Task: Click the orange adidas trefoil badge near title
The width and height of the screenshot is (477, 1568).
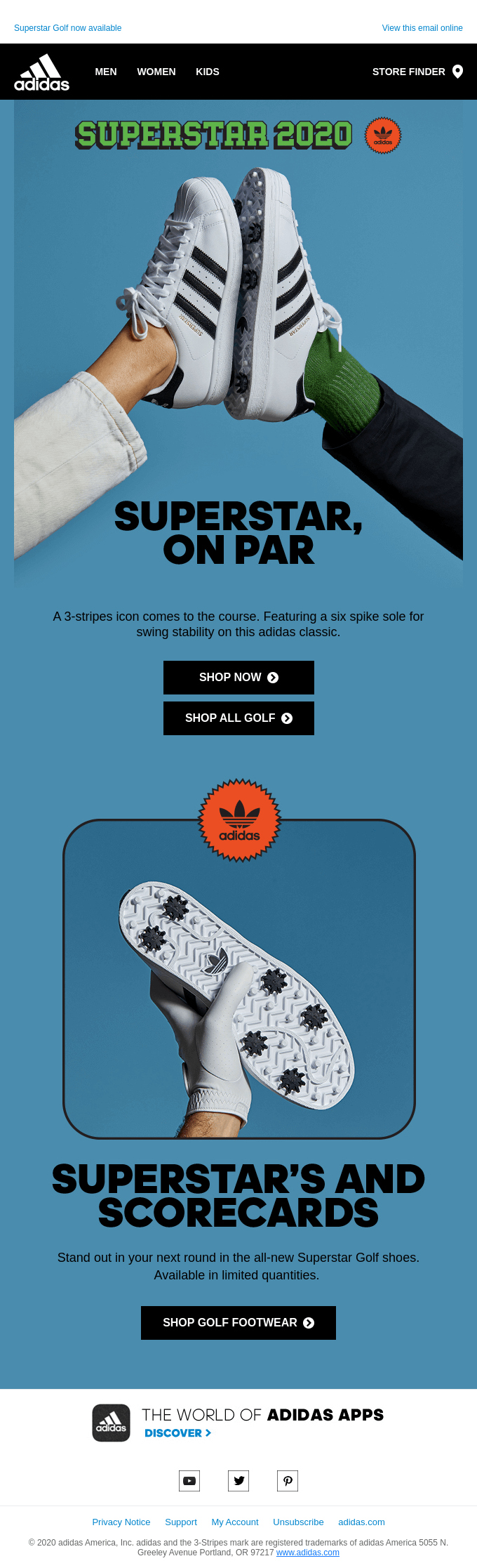Action: [x=383, y=135]
